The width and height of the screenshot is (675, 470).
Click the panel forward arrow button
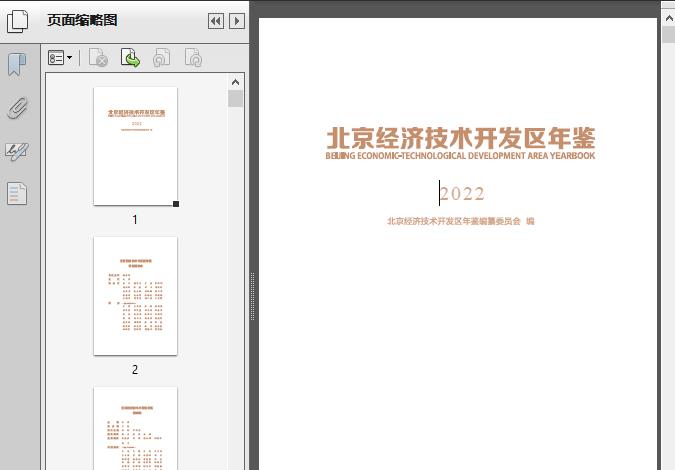click(237, 21)
